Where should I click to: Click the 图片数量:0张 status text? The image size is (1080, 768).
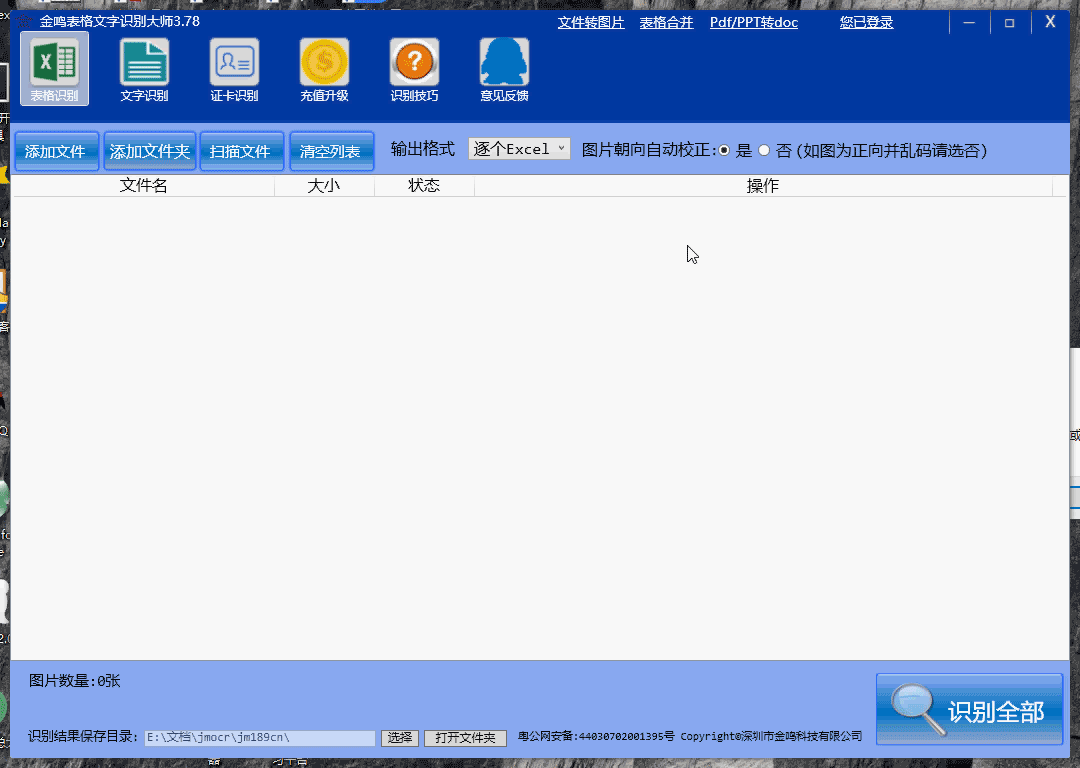pyautogui.click(x=74, y=681)
